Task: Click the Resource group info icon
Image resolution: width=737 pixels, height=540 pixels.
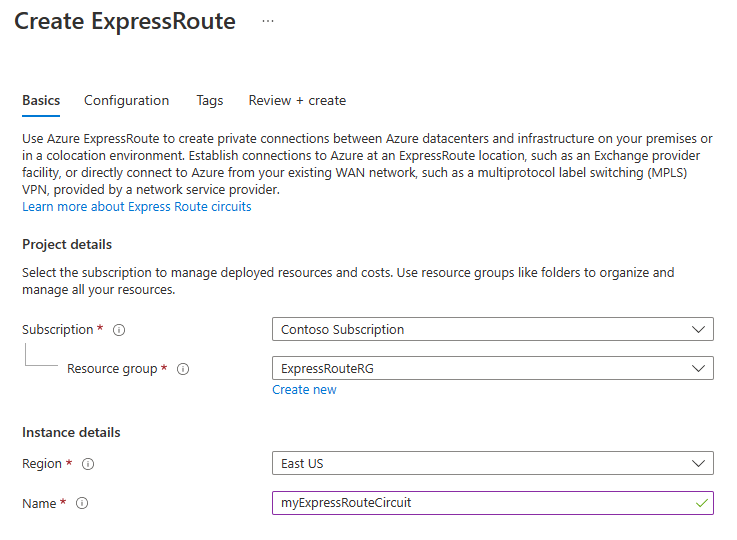Action: pyautogui.click(x=184, y=369)
